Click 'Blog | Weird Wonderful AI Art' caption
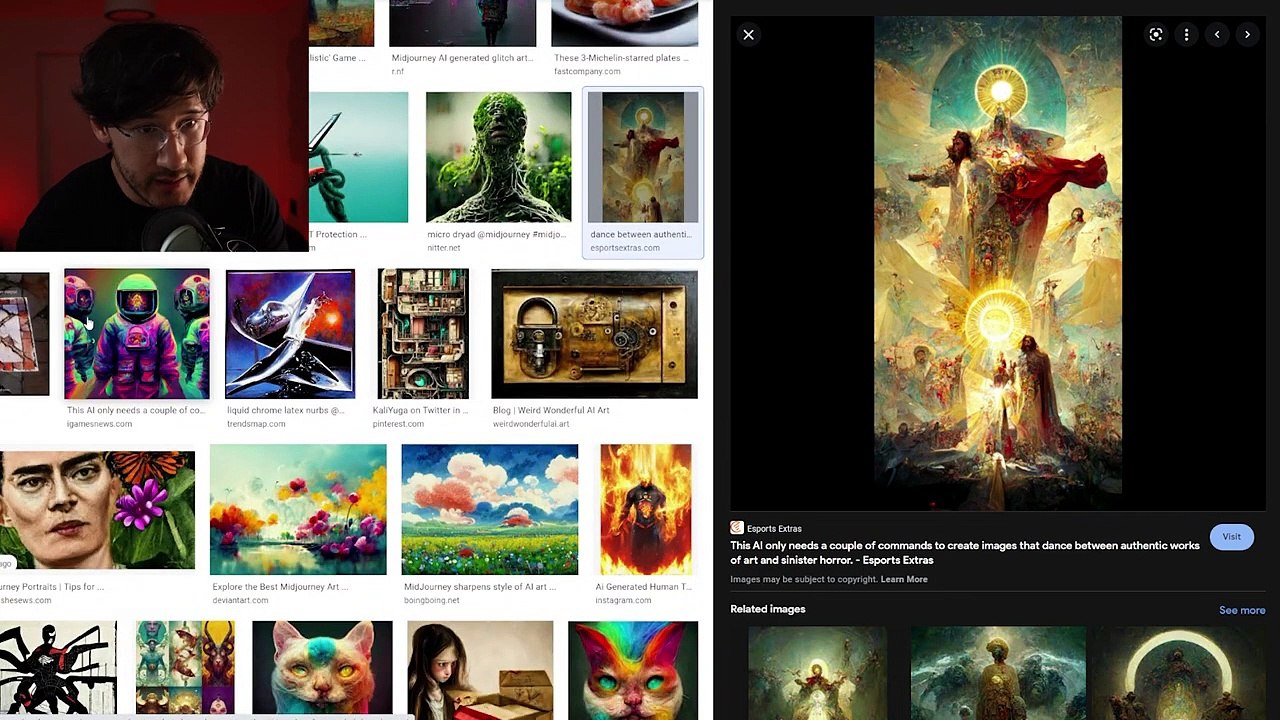Viewport: 1280px width, 720px height. [x=551, y=411]
